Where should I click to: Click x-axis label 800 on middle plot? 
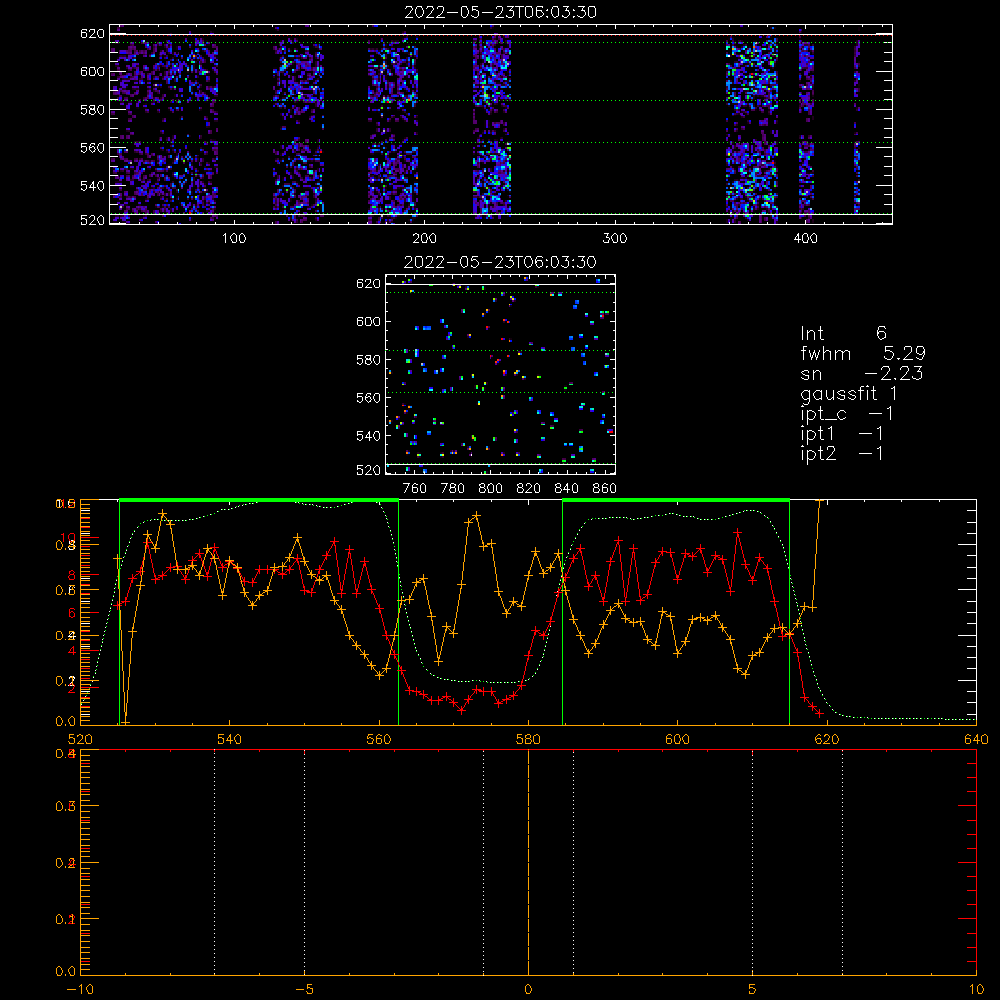point(490,489)
